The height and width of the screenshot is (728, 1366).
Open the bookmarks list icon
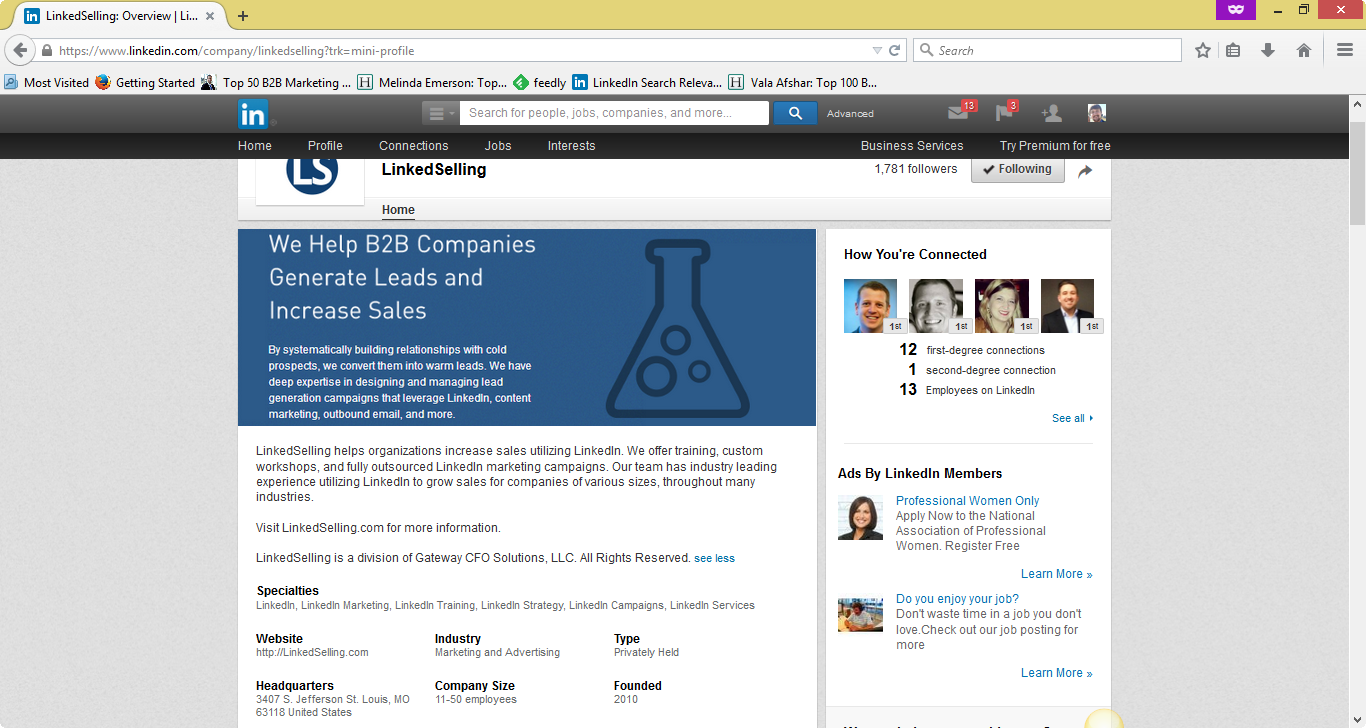1233,50
